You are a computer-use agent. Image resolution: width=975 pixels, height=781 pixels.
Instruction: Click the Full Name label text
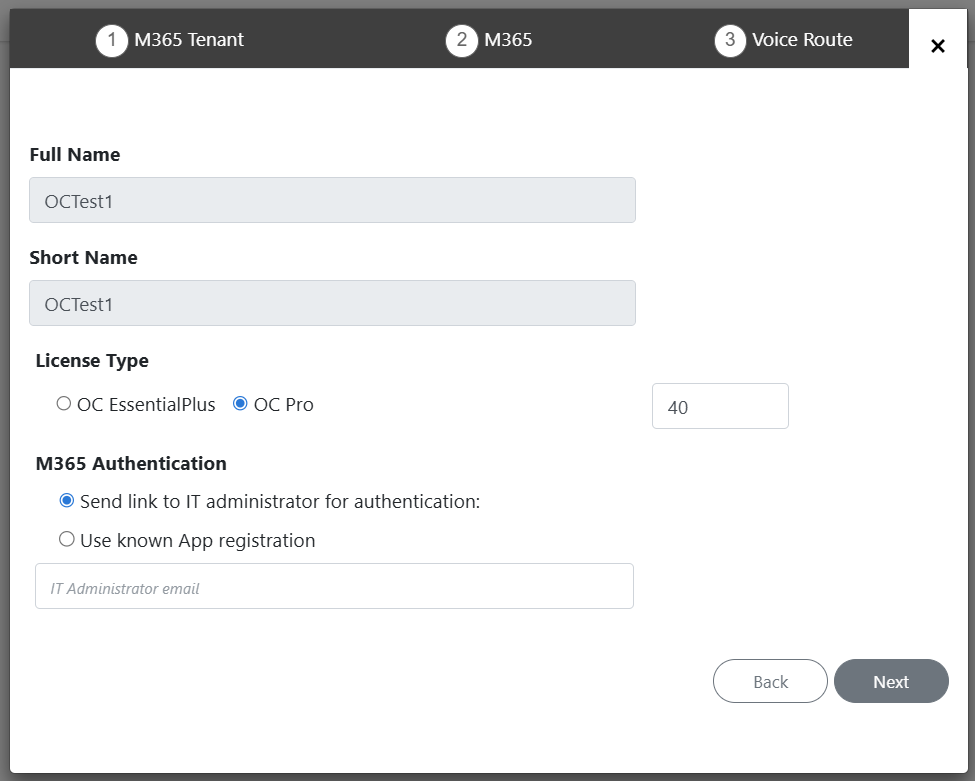[x=75, y=155]
